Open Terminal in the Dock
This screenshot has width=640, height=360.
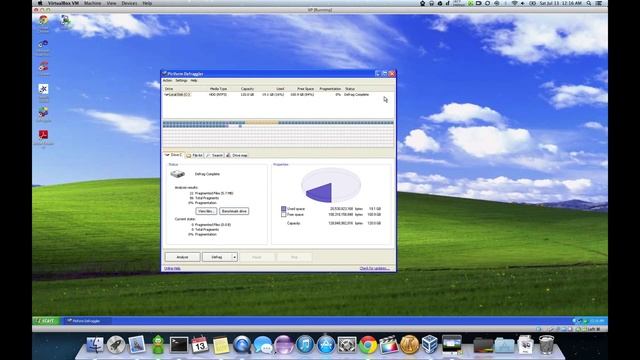pos(179,344)
